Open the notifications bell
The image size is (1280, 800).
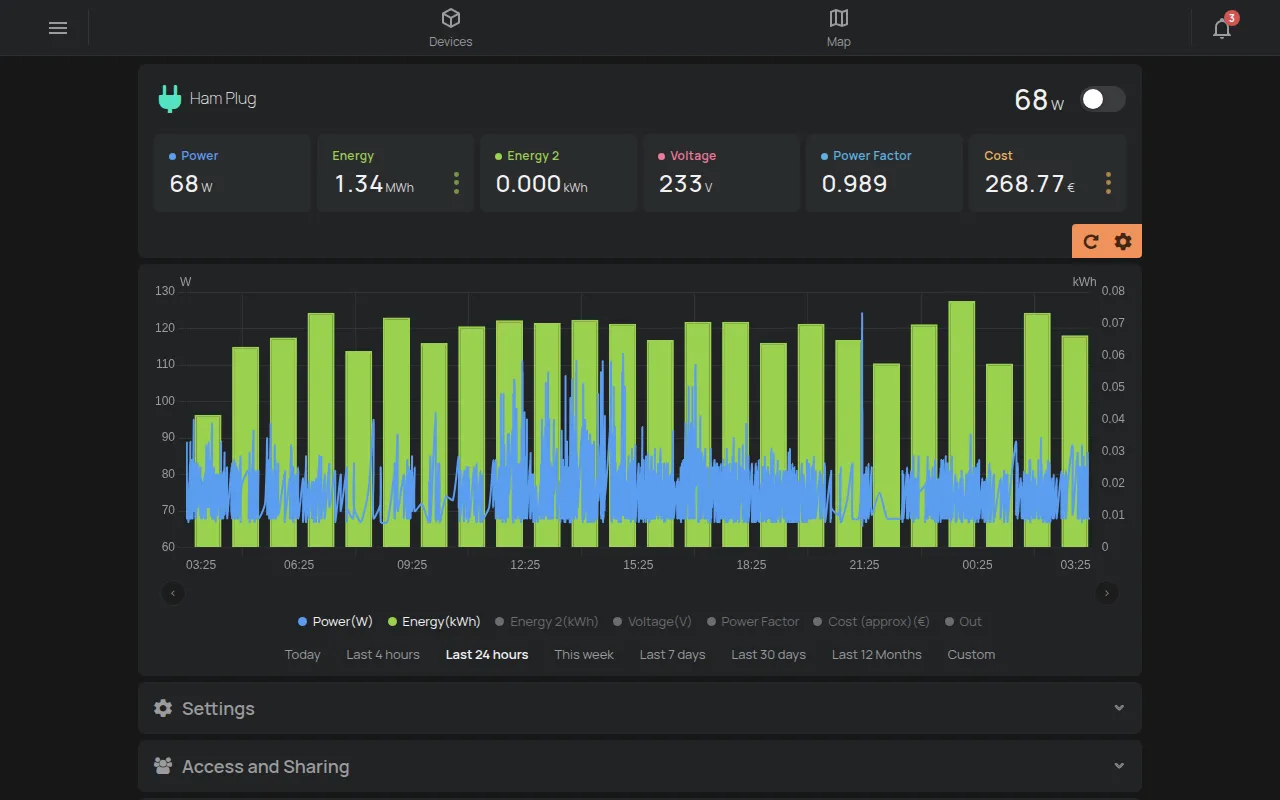pyautogui.click(x=1222, y=28)
